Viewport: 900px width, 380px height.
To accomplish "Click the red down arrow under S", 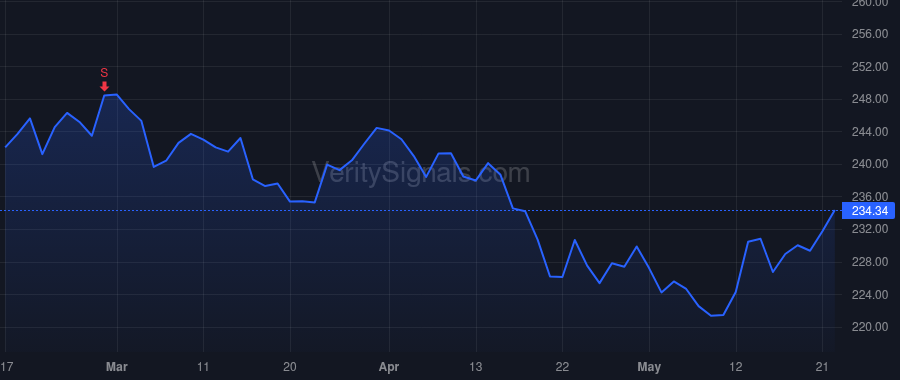I will tap(104, 86).
